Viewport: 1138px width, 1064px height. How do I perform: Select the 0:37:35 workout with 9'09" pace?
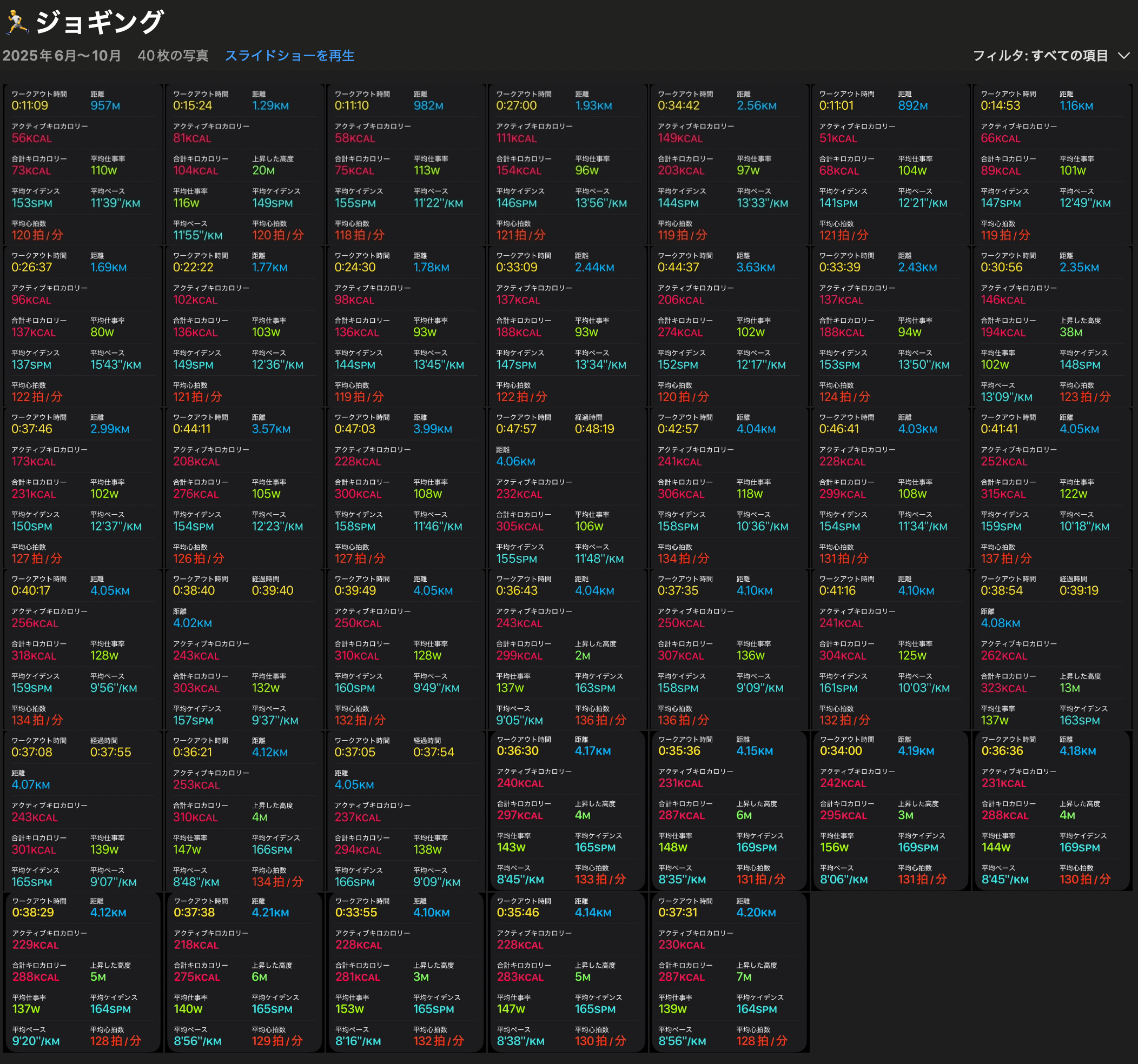point(729,650)
